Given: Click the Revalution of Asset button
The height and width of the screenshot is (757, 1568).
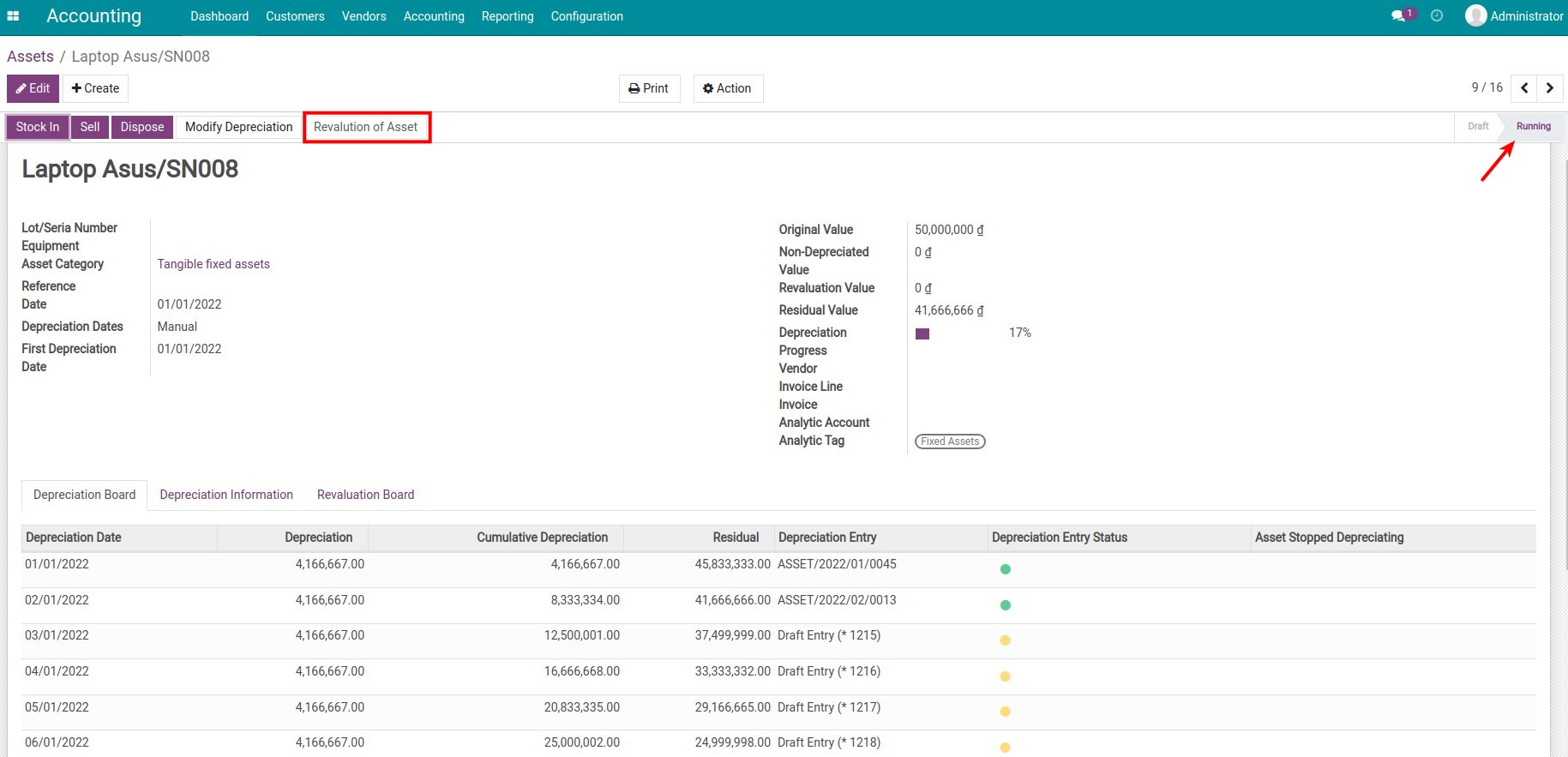Looking at the screenshot, I should pyautogui.click(x=366, y=127).
